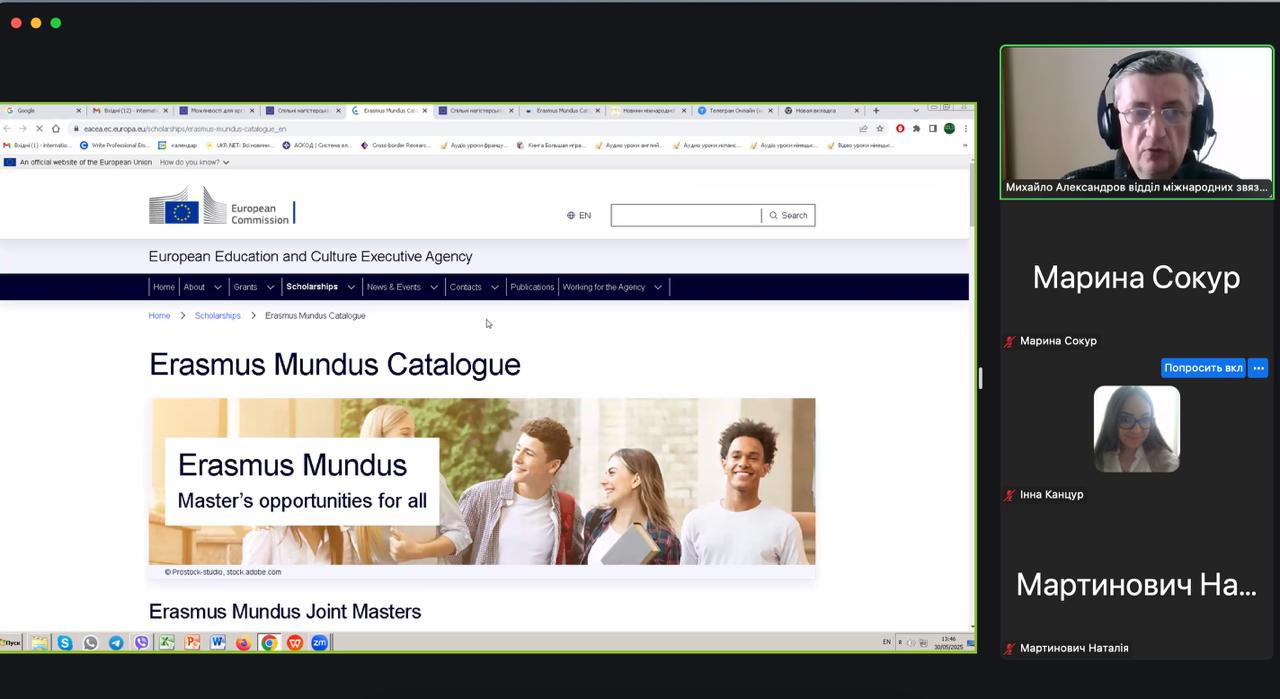Click the Windows Start button
Screen dimensions: 1280x699
(11, 643)
